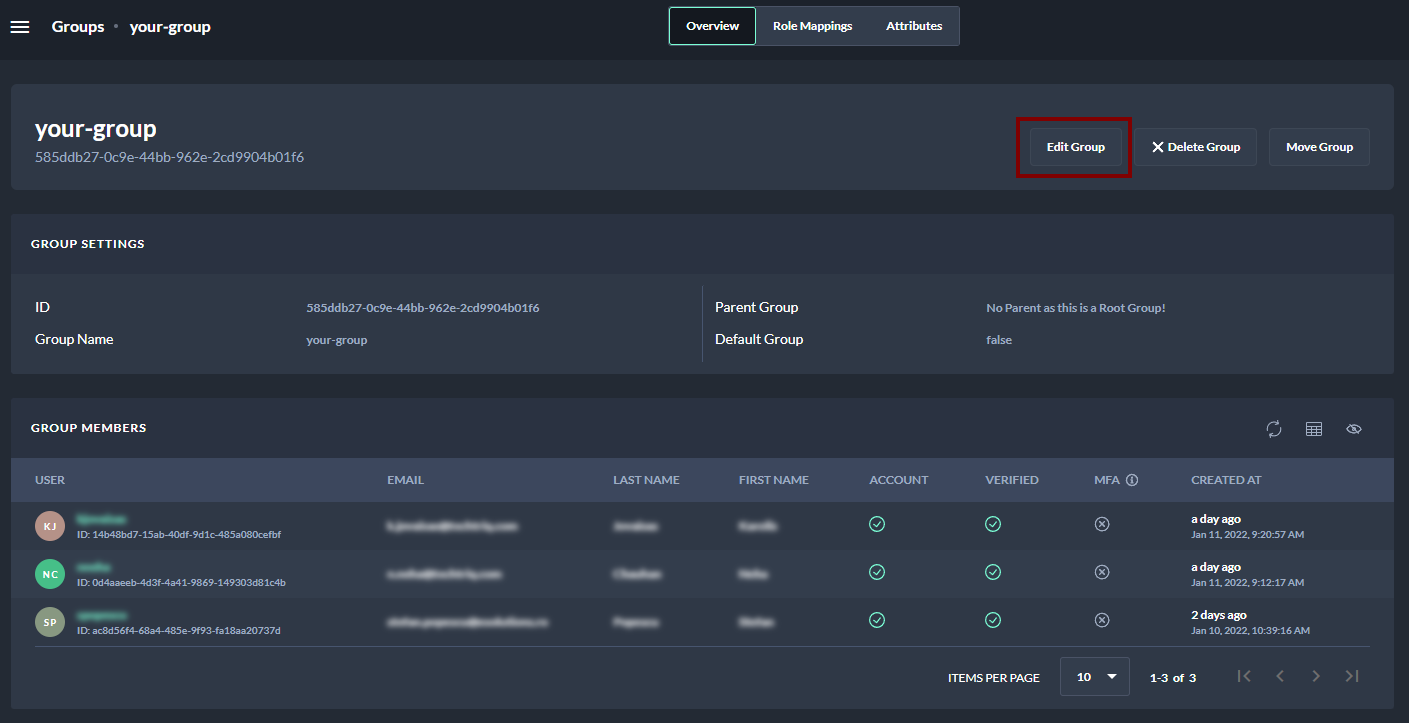Viewport: 1409px width, 723px height.
Task: Switch to the Attributes tab
Action: point(914,26)
